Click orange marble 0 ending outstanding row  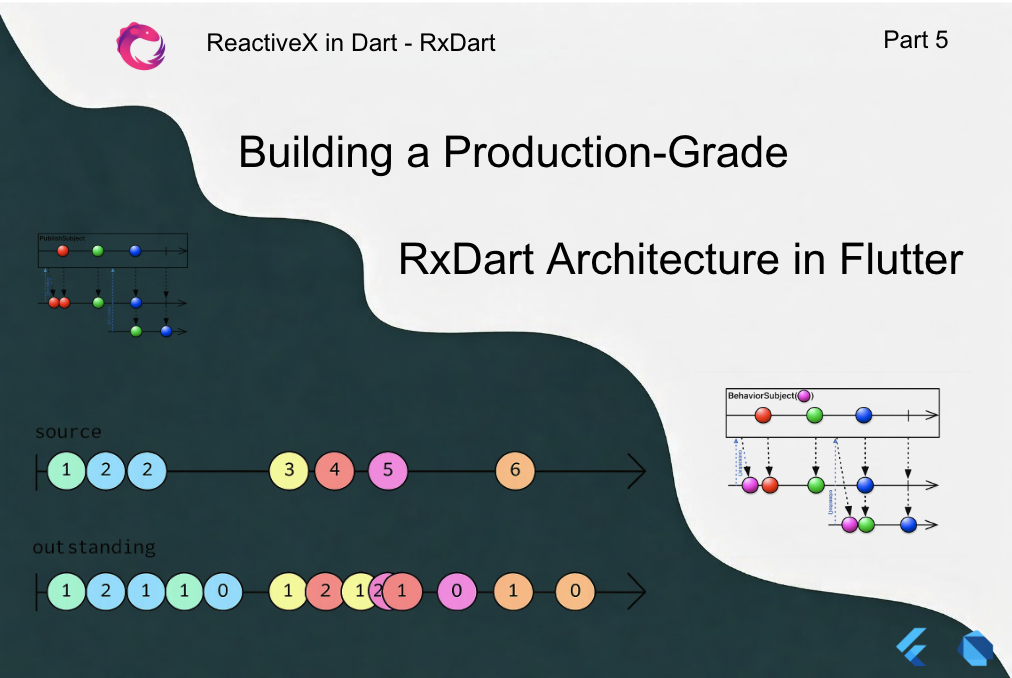tap(574, 591)
